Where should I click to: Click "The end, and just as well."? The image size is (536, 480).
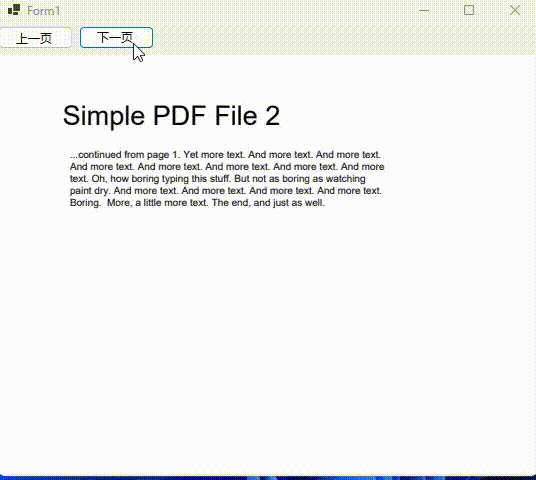coord(268,203)
